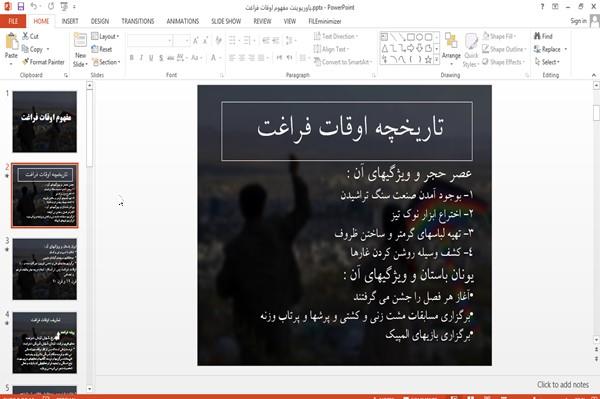Open the Section dropdown

[106, 62]
